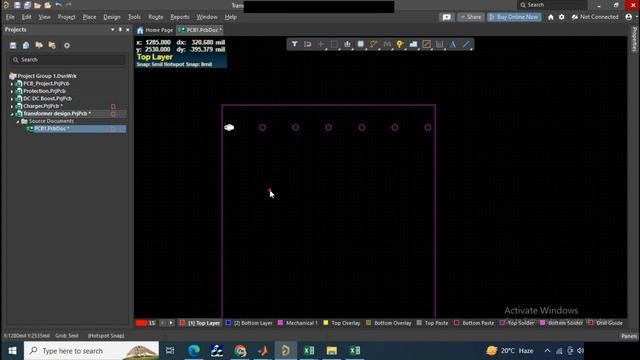Choose the Move Objects cross tool
The height and width of the screenshot is (360, 640).
click(321, 44)
